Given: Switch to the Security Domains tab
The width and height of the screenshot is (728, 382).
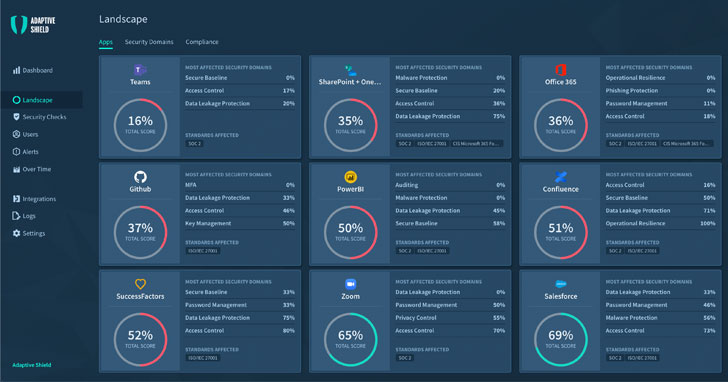Looking at the screenshot, I should tap(149, 42).
